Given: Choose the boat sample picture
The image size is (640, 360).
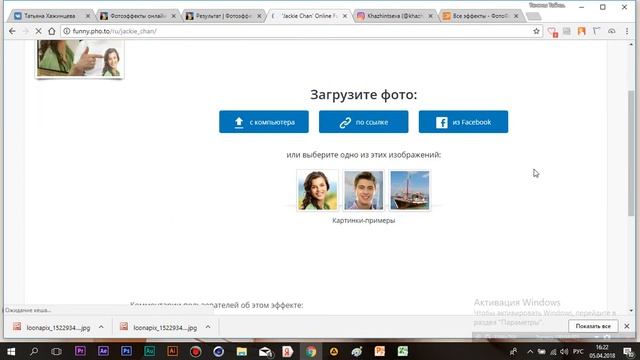Looking at the screenshot, I should click(409, 190).
